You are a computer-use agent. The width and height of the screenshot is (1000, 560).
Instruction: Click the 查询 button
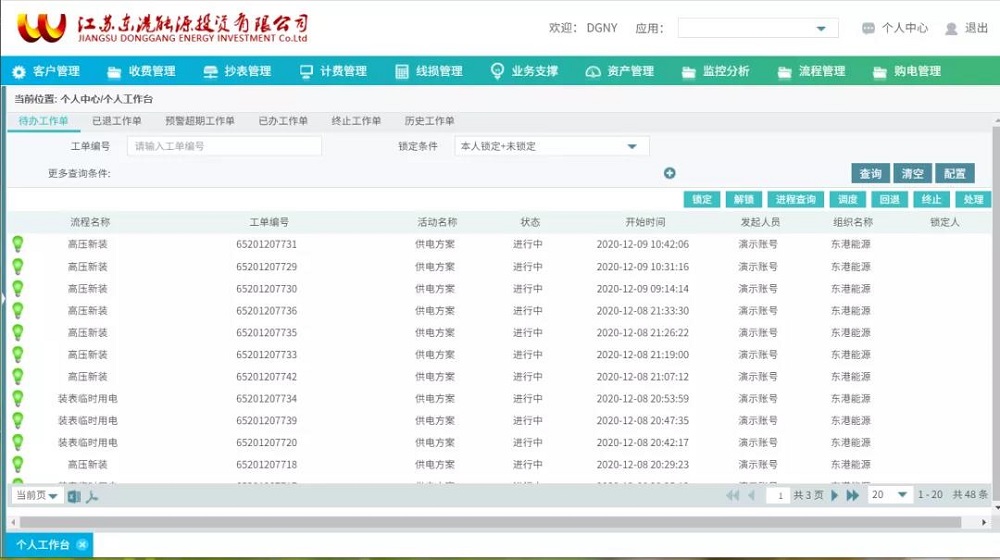pyautogui.click(x=870, y=173)
